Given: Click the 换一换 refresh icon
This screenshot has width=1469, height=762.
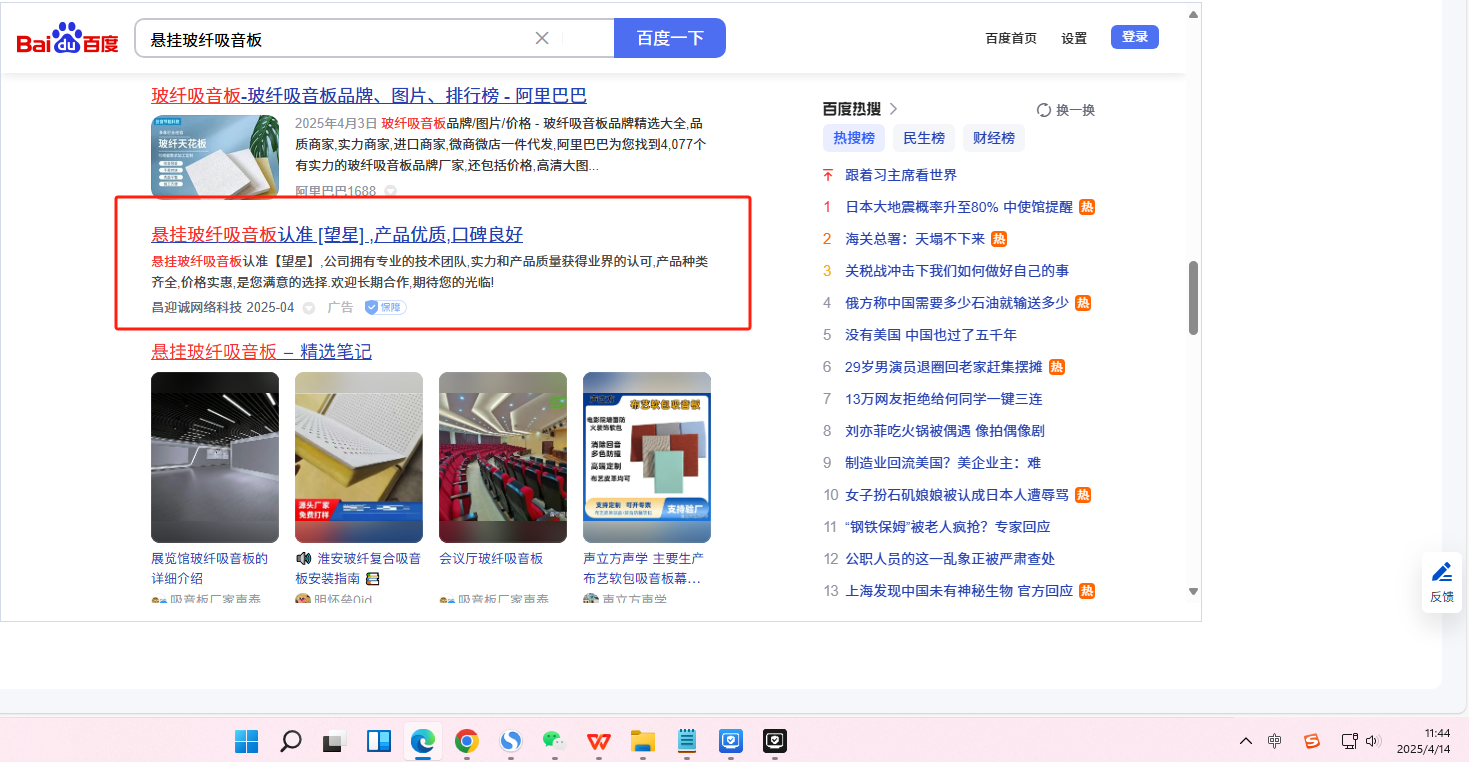Looking at the screenshot, I should (1044, 110).
